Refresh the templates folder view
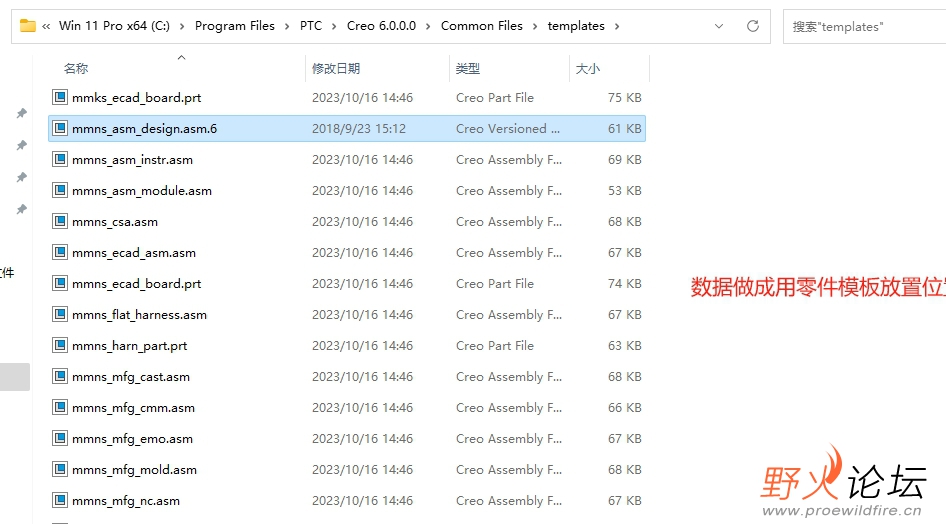This screenshot has width=946, height=527. click(752, 26)
